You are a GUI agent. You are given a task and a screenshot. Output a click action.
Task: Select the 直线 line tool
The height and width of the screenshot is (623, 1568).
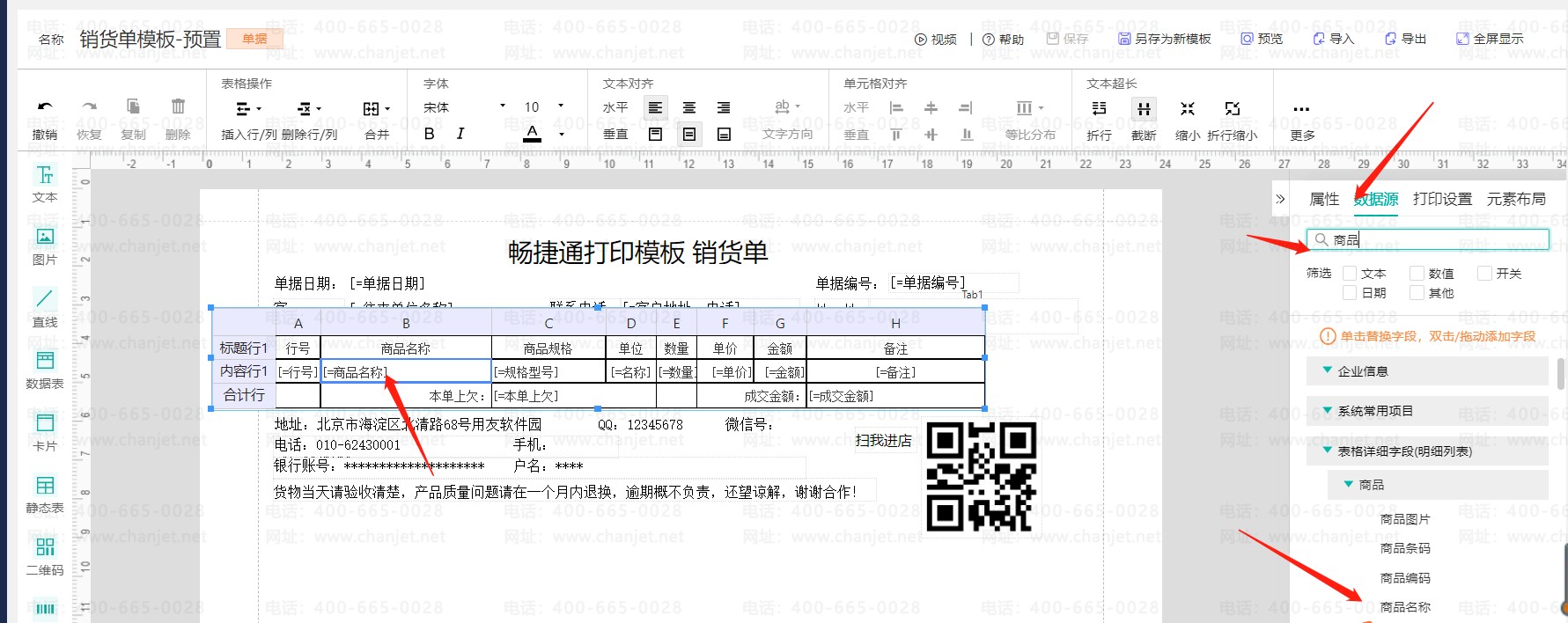45,309
